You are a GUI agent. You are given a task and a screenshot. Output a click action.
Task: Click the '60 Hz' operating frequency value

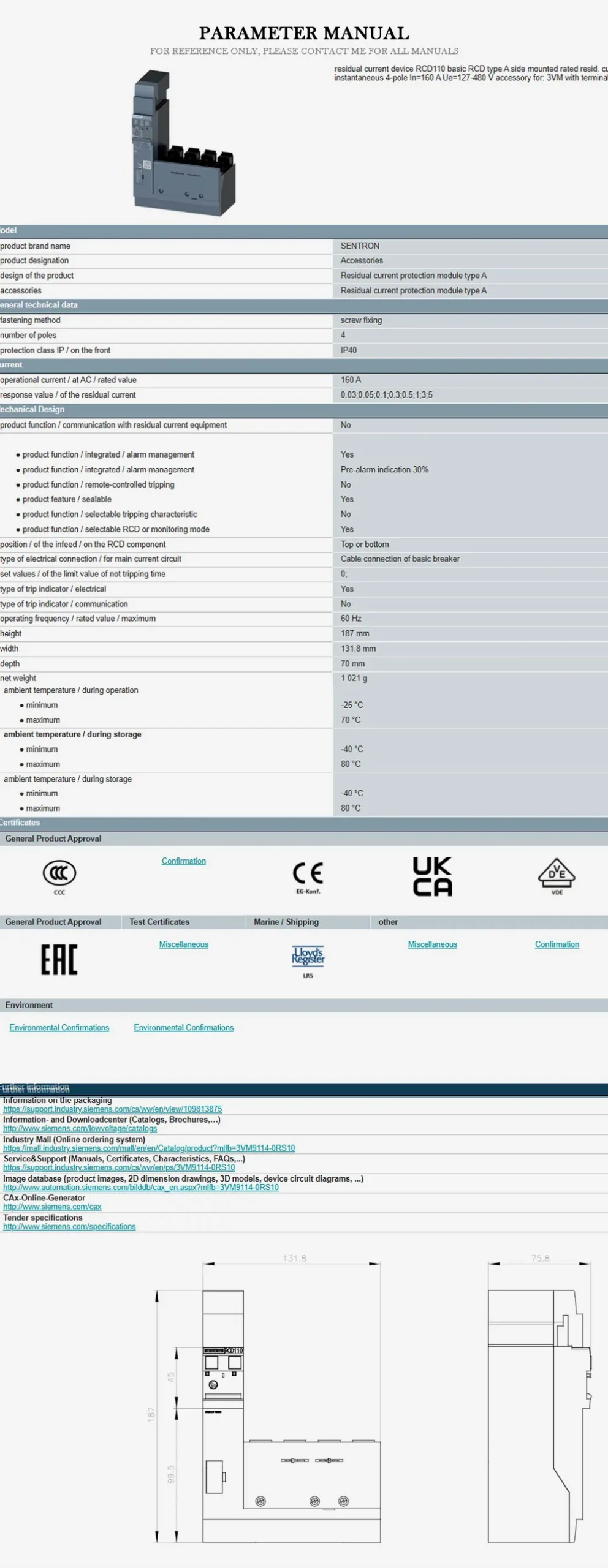[x=351, y=619]
